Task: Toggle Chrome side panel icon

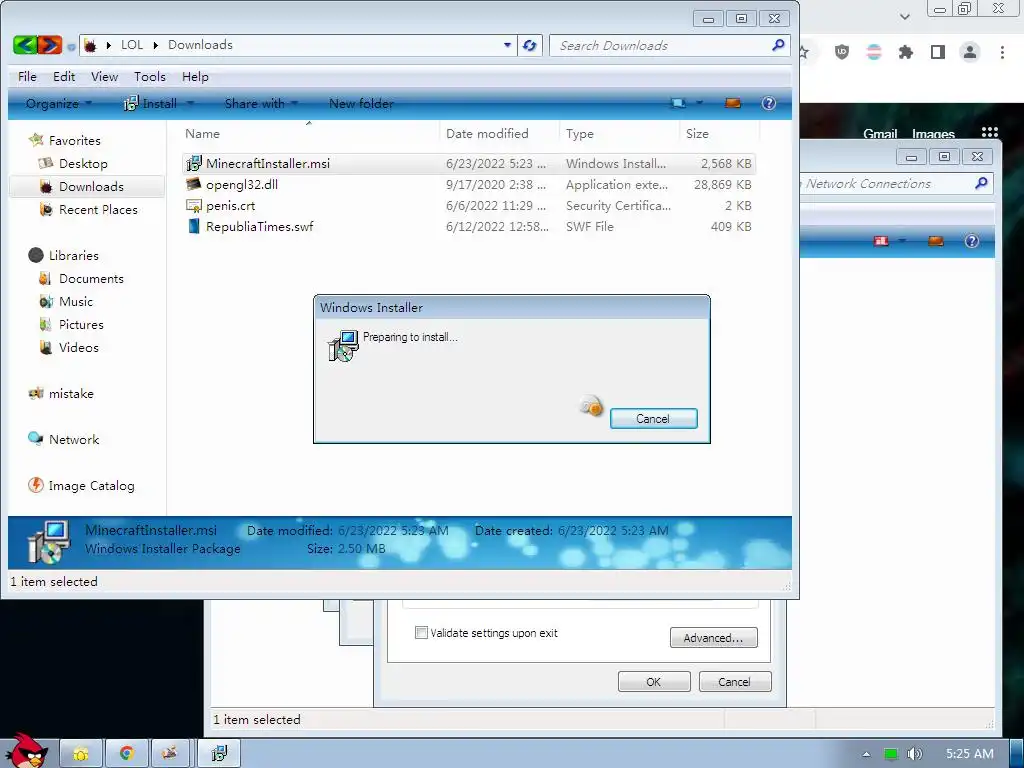Action: 938,52
